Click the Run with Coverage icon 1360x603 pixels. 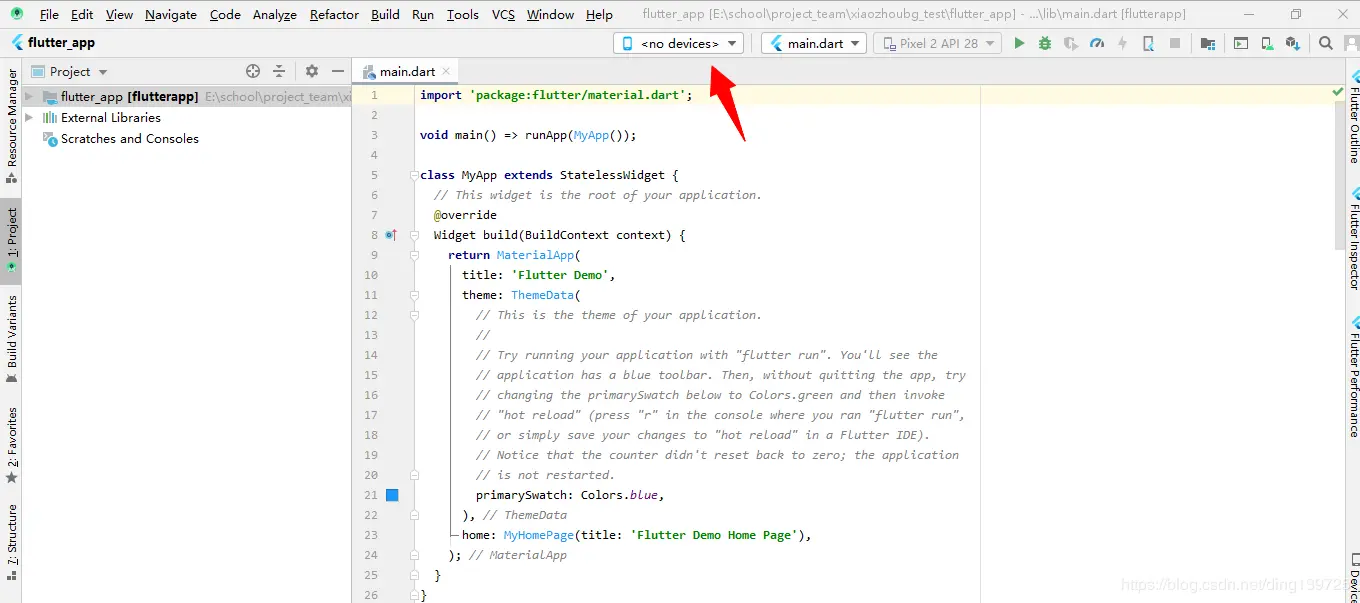(1071, 43)
